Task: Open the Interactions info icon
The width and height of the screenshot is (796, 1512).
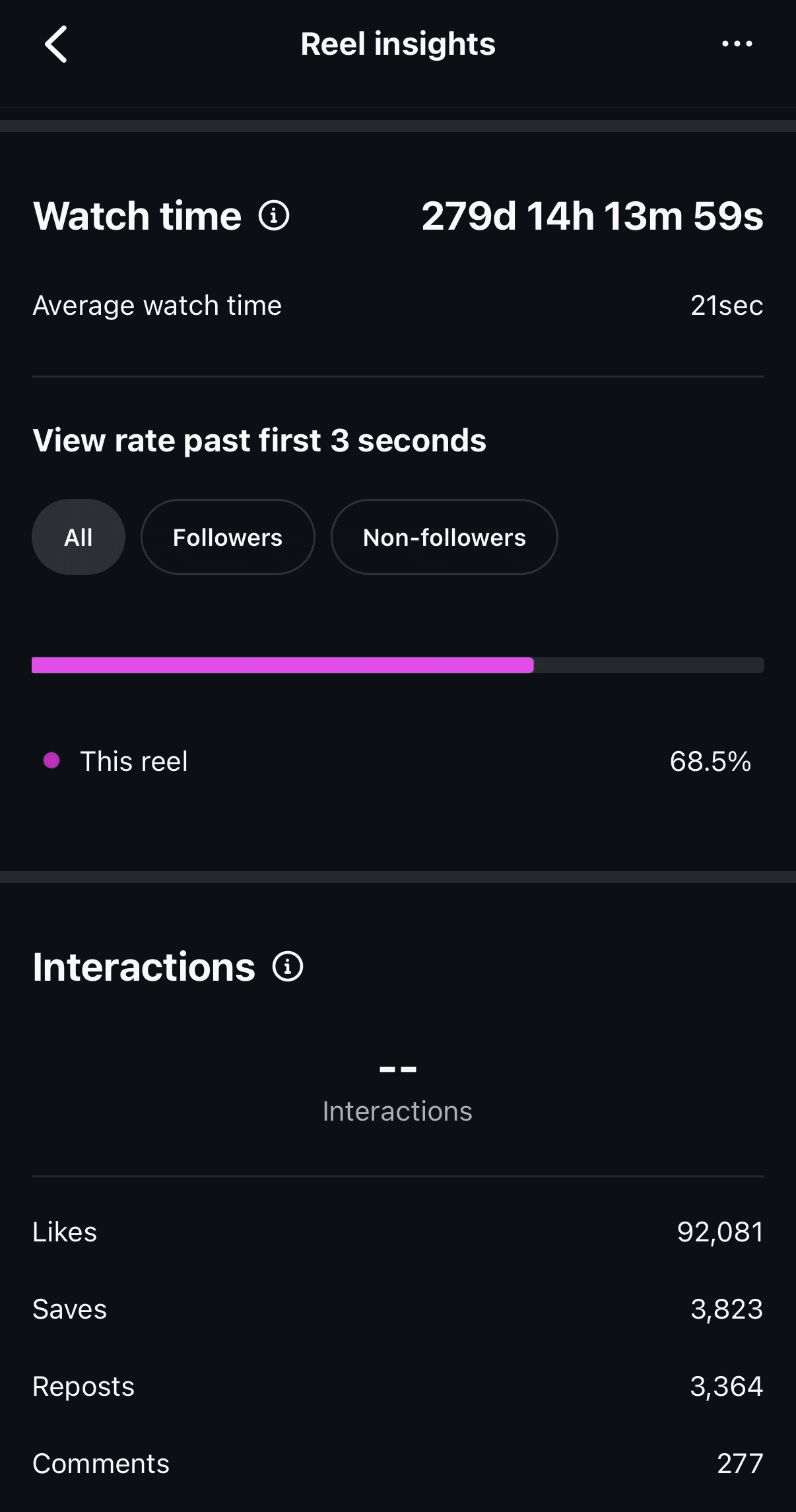Action: click(x=287, y=966)
